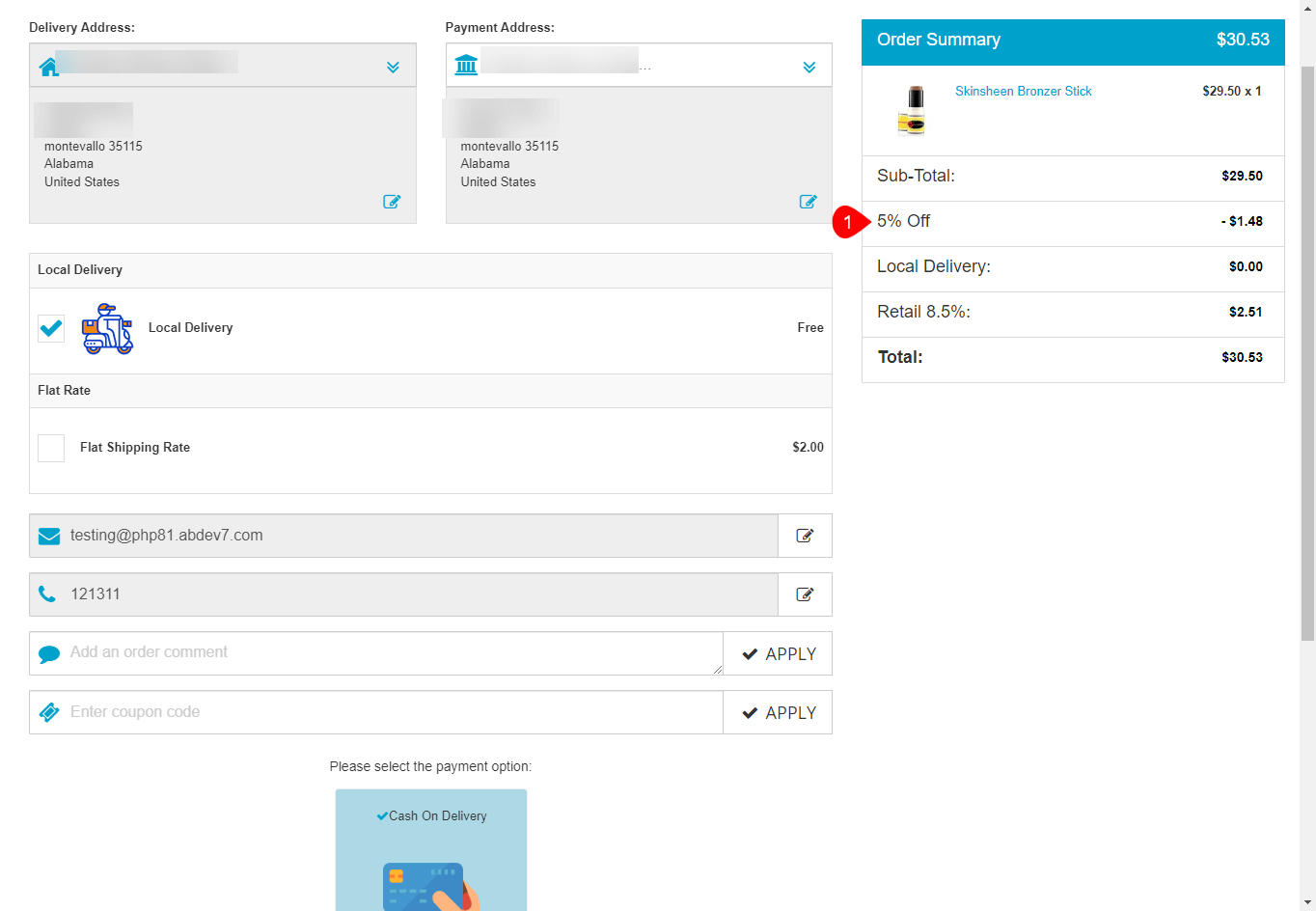Click the payment address bank icon
Viewport: 1316px width, 911px height.
pos(466,66)
